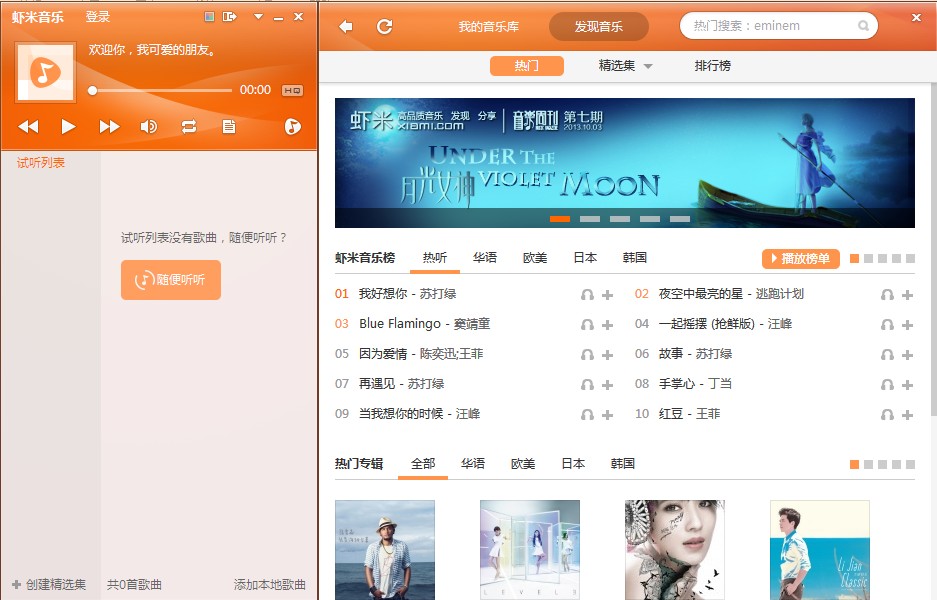Open the lyrics document icon
Screen dimensions: 937x600
229,126
